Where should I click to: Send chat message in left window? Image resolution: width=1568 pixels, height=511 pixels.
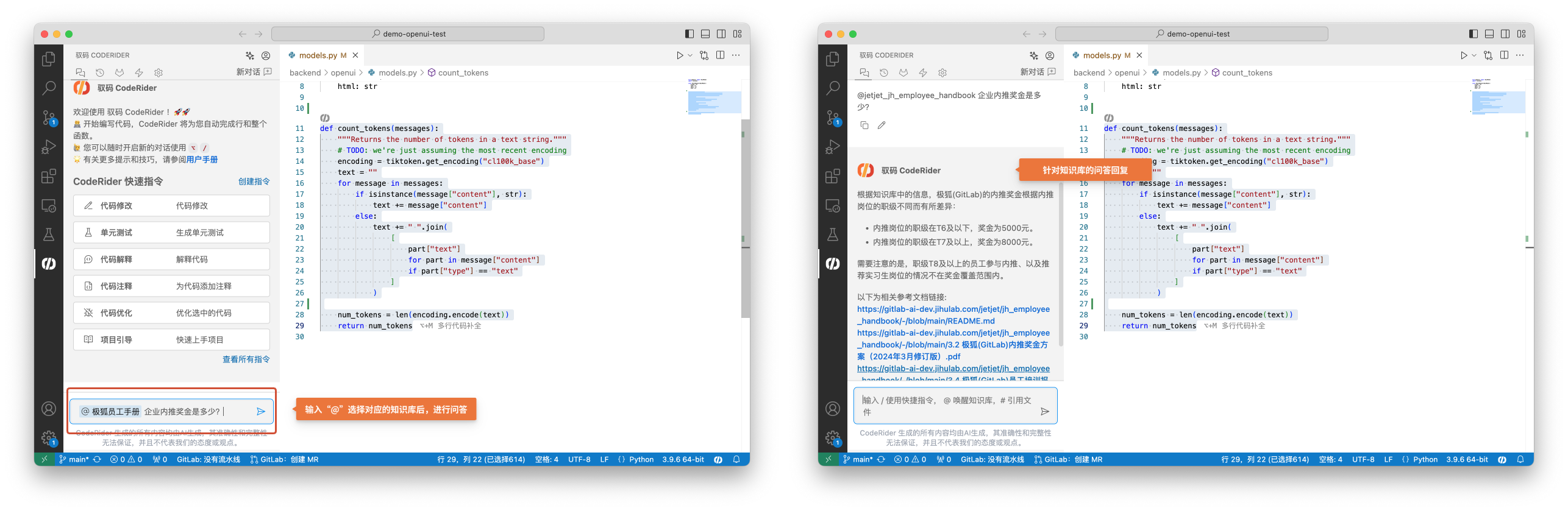(261, 412)
